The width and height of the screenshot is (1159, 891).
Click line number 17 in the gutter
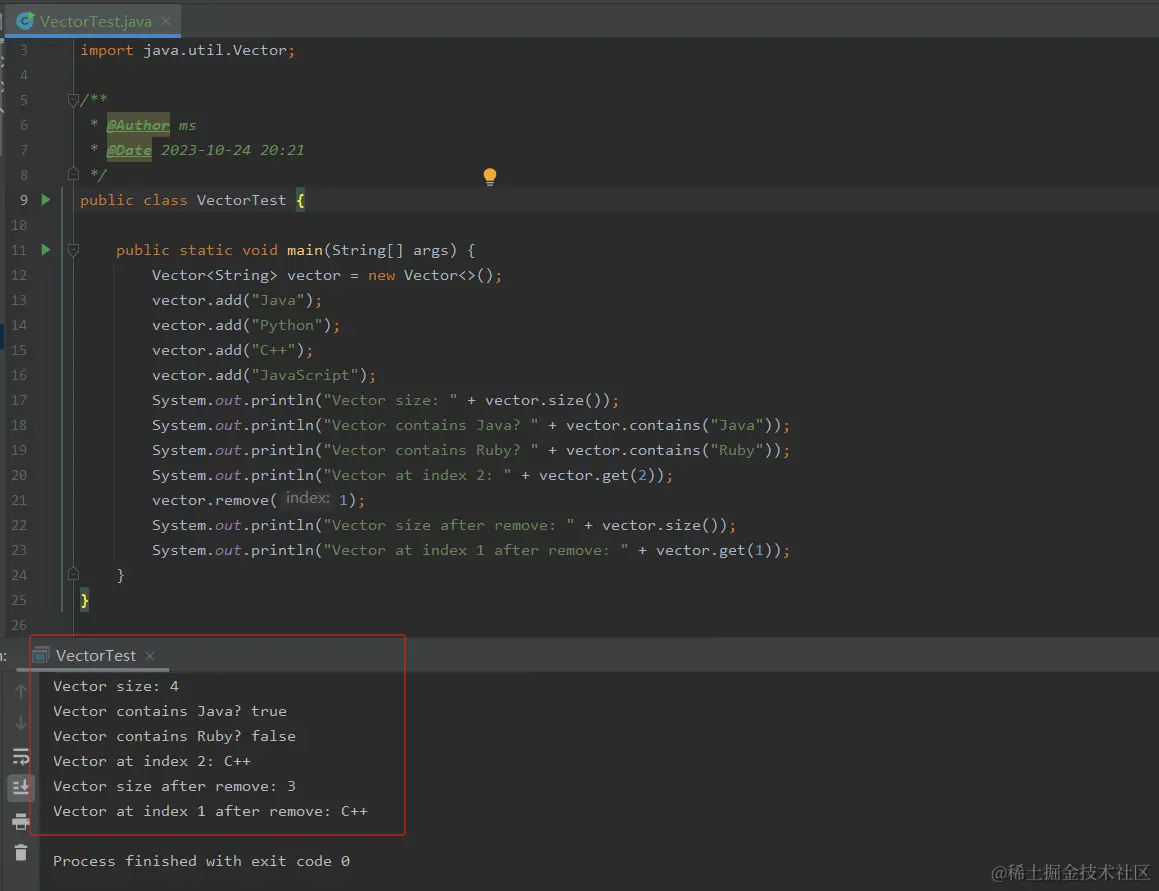point(18,400)
